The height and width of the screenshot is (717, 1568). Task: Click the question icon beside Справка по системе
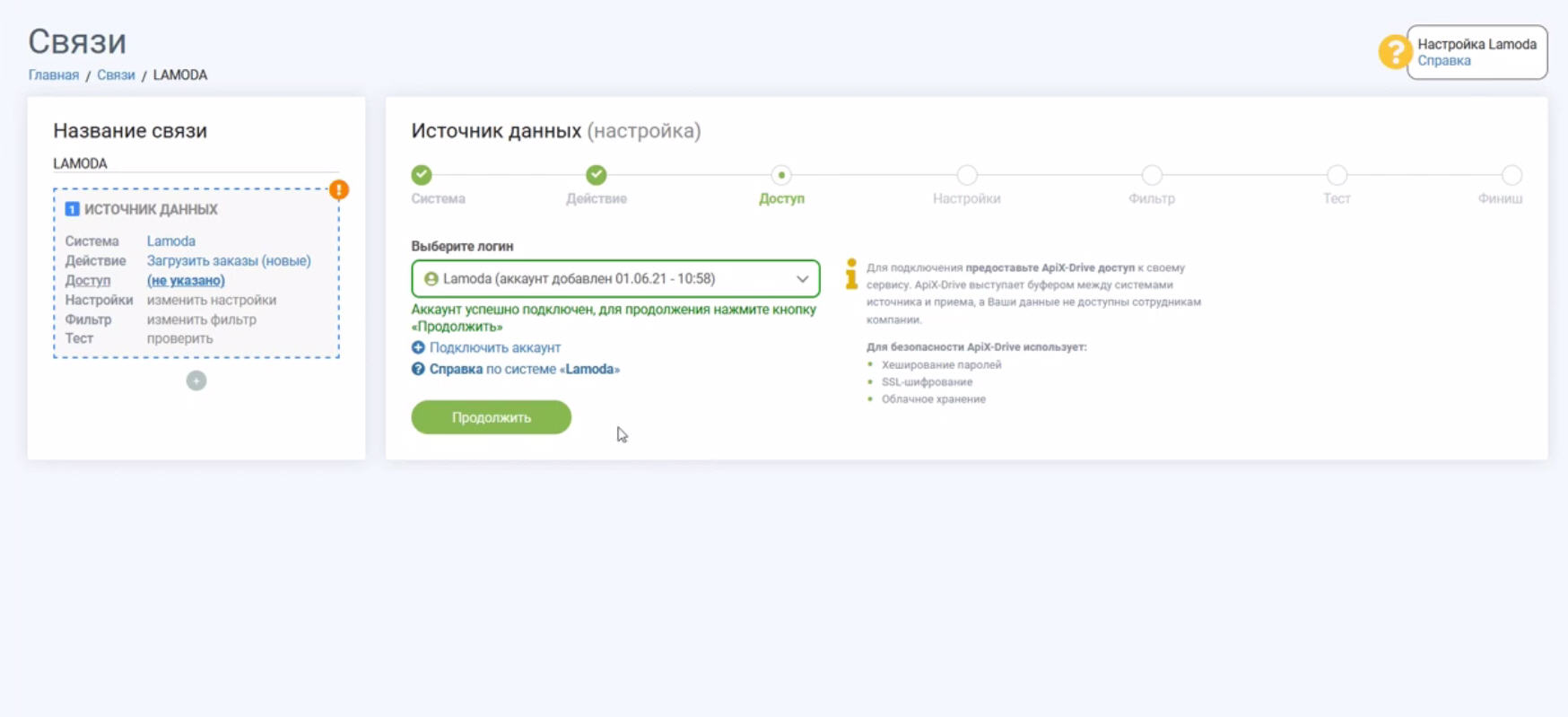[x=418, y=369]
